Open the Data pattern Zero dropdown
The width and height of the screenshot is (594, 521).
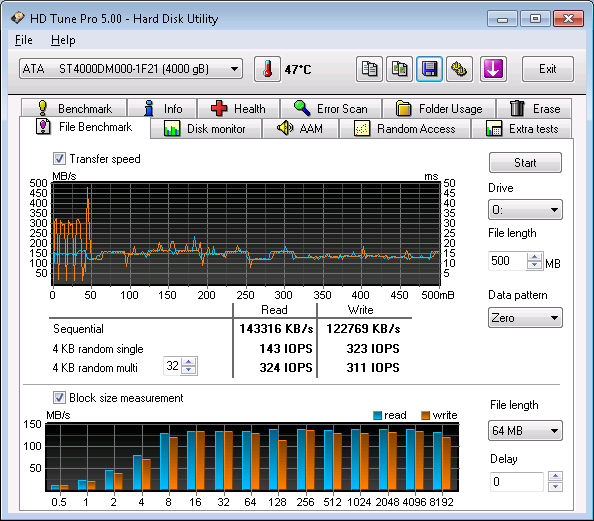525,317
